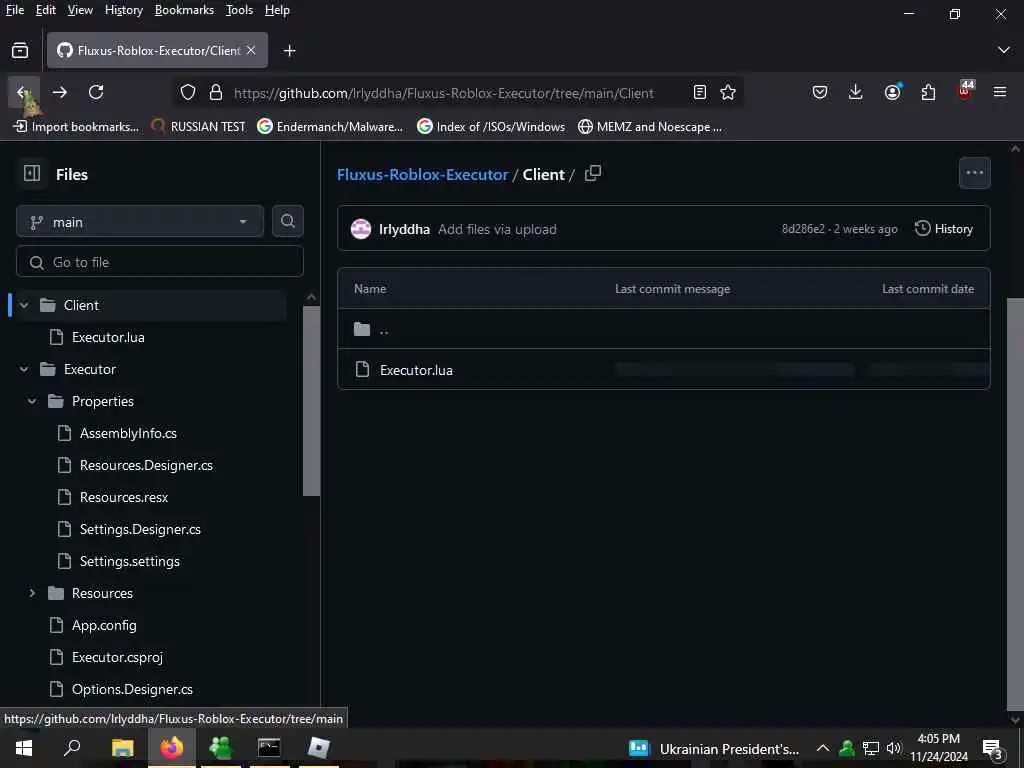Open the View menu
Viewport: 1024px width, 768px height.
click(x=80, y=10)
